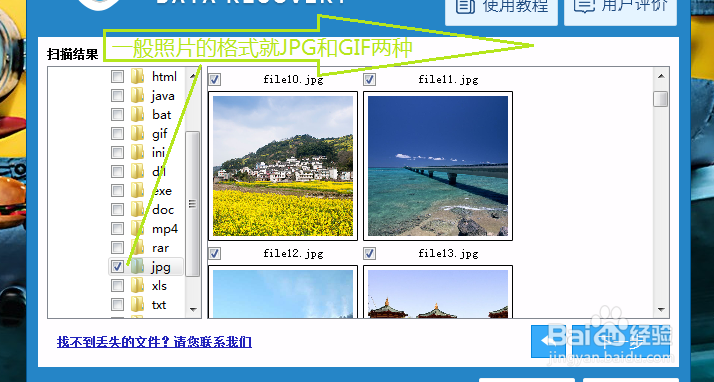Image resolution: width=714 pixels, height=382 pixels.
Task: Select the jpg tree label
Action: coord(161,267)
